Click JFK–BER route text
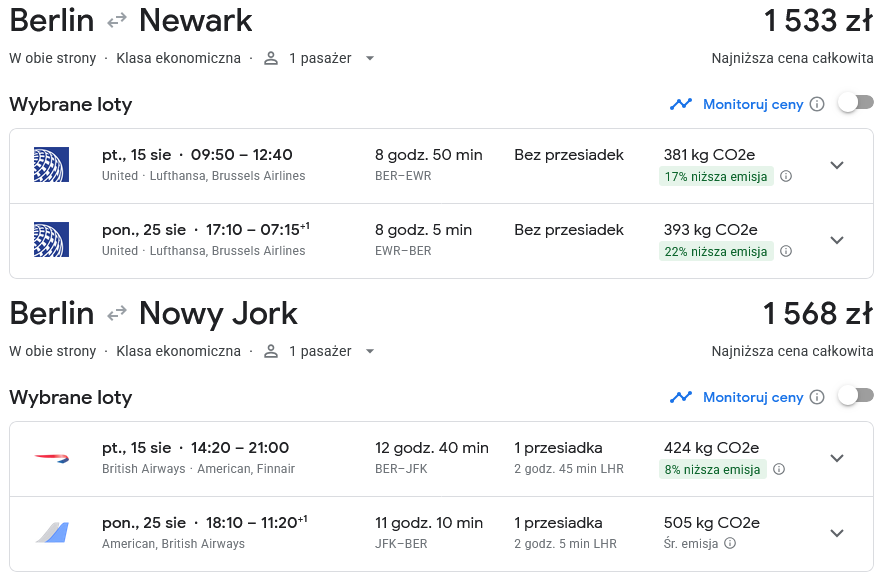The width and height of the screenshot is (884, 581). coord(401,544)
